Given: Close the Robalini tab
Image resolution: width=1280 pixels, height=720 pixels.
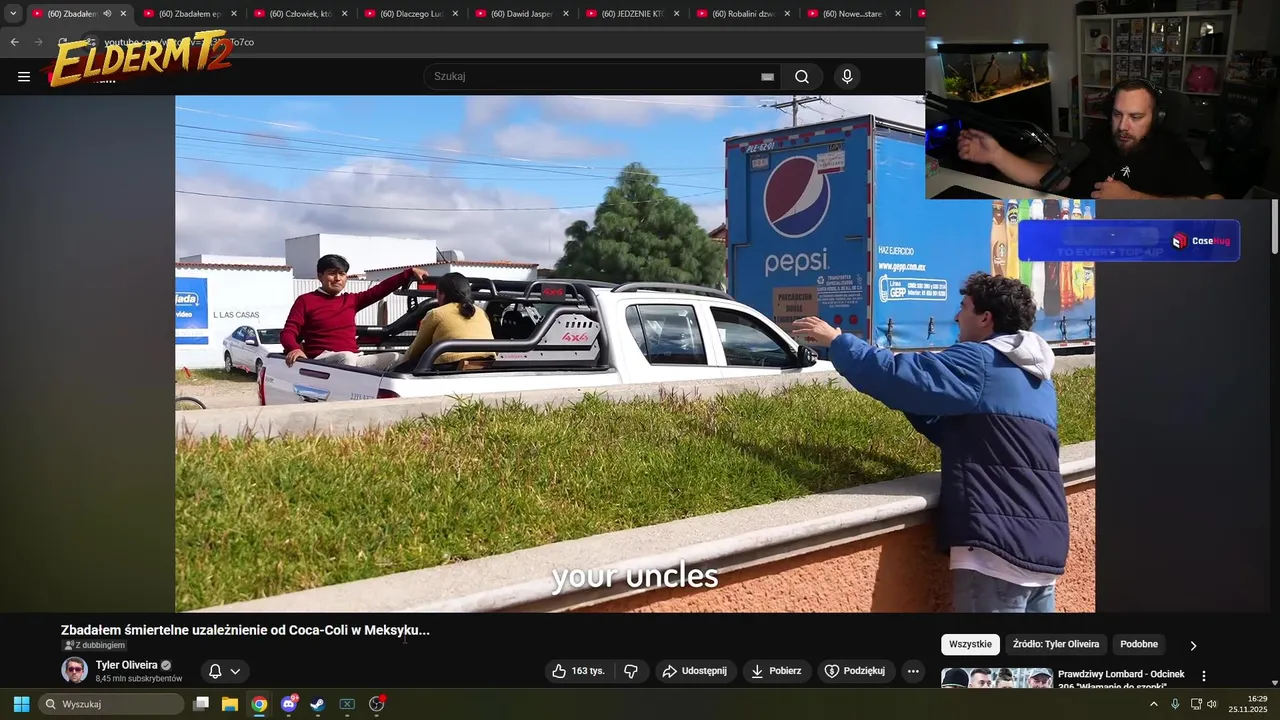Looking at the screenshot, I should [788, 14].
